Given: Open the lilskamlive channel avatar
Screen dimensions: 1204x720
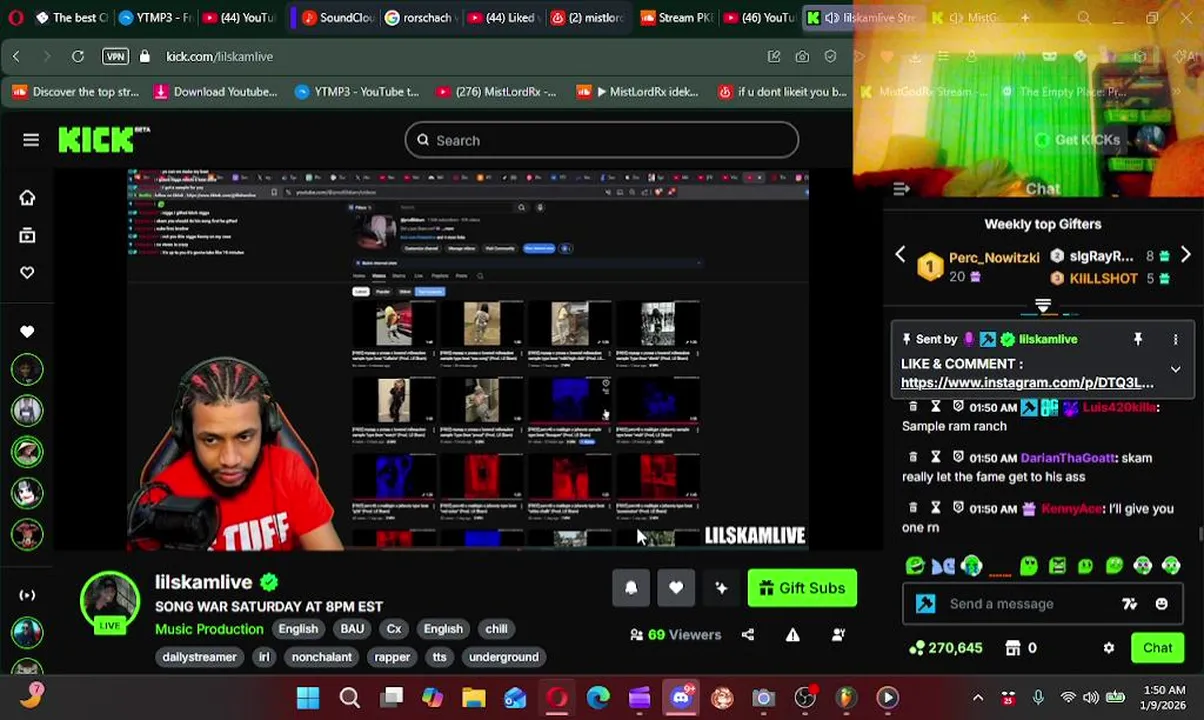Looking at the screenshot, I should tap(110, 602).
